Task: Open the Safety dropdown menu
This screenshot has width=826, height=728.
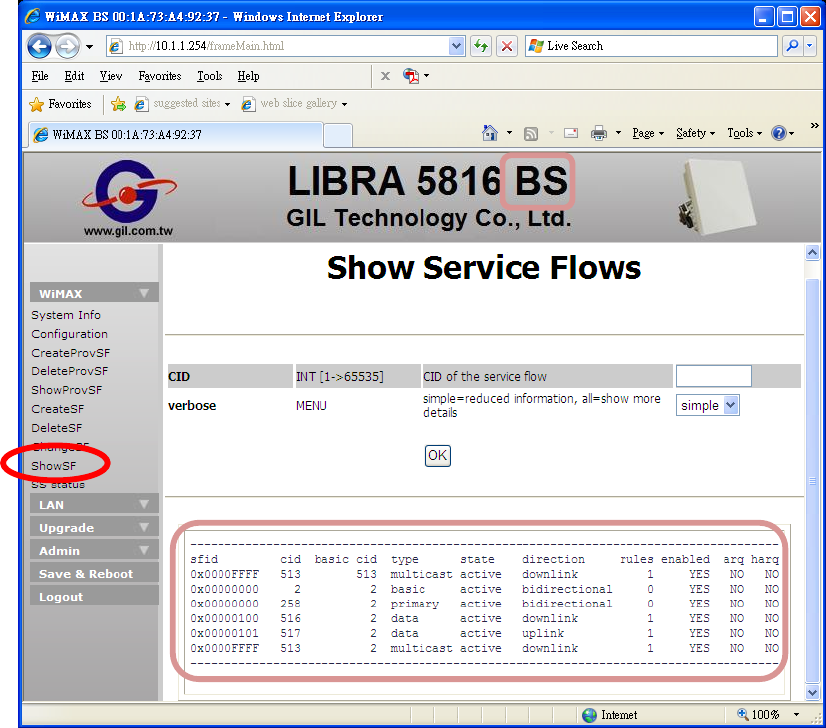Action: 695,133
